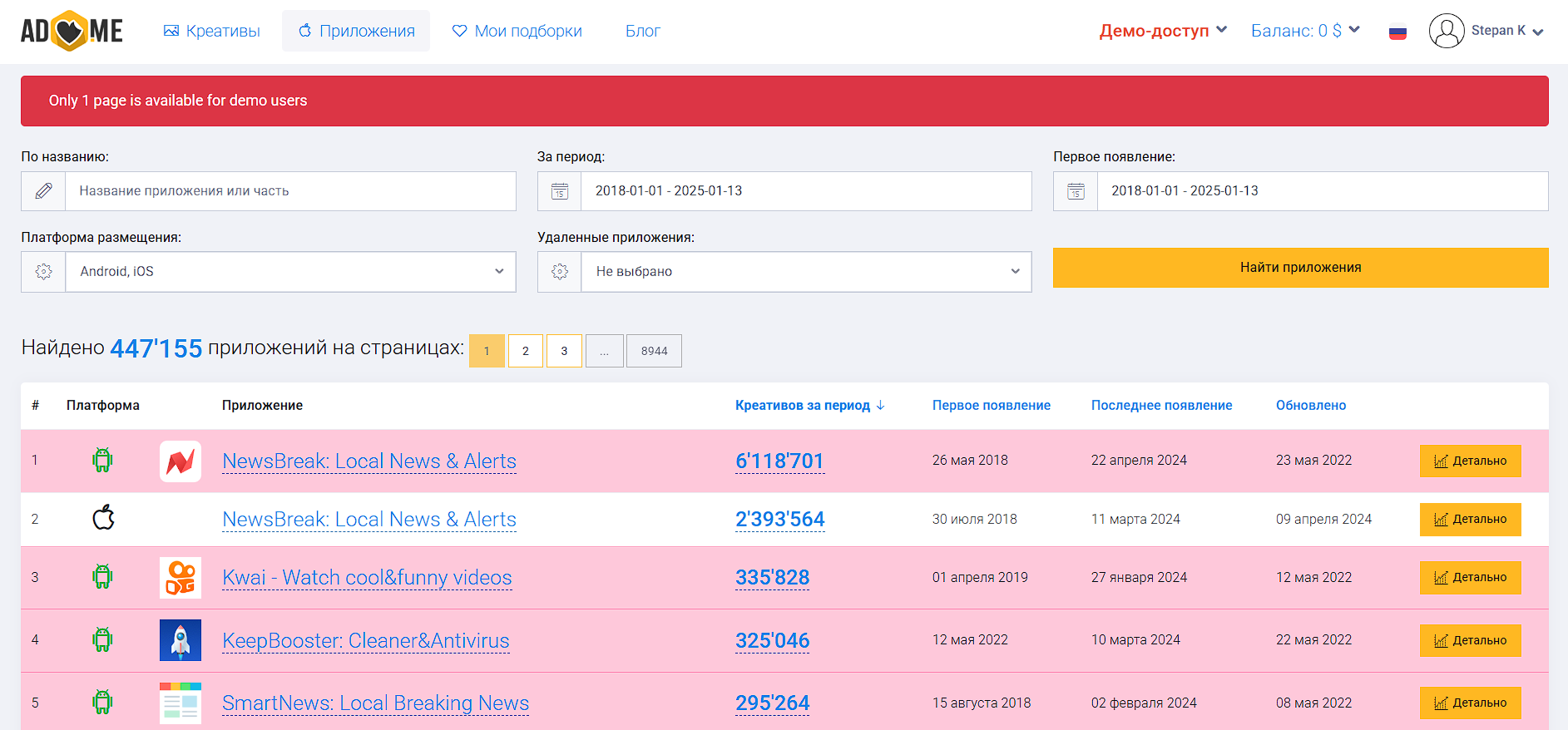Click the pagination ellipsis button
Viewport: 1568px width, 730px height.
tap(605, 351)
